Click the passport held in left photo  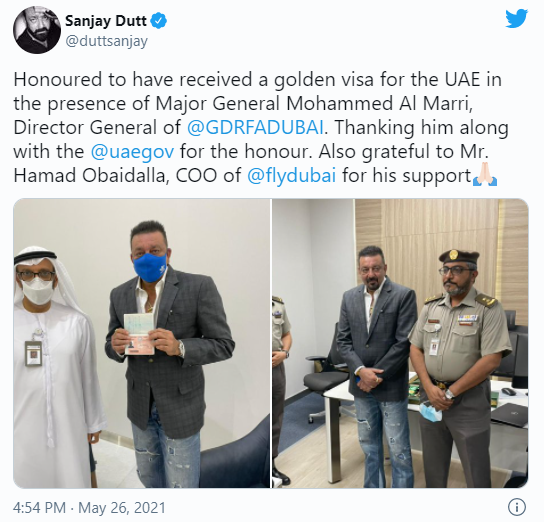[x=139, y=334]
